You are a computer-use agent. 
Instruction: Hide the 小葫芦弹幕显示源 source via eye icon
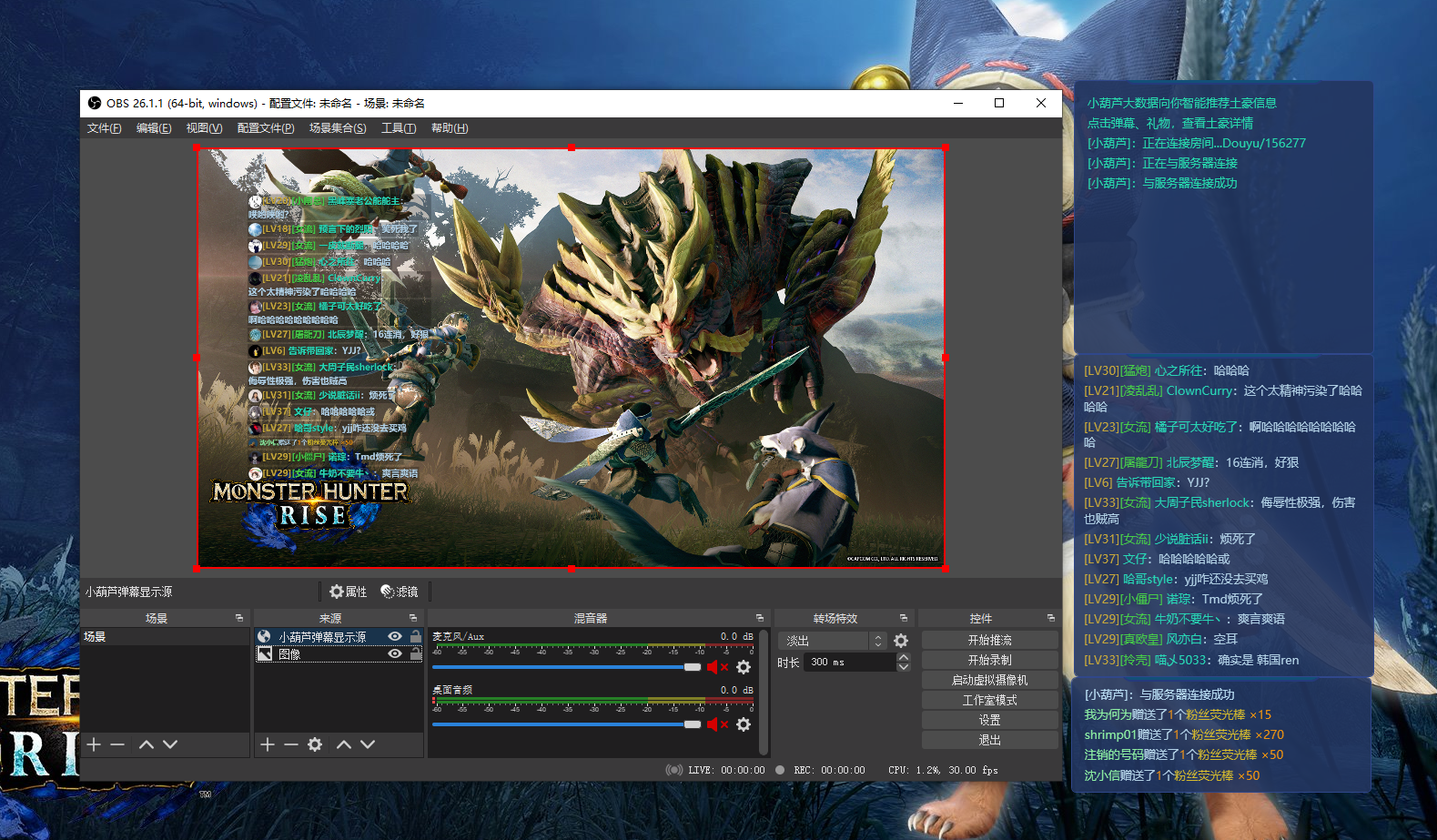pyautogui.click(x=395, y=637)
